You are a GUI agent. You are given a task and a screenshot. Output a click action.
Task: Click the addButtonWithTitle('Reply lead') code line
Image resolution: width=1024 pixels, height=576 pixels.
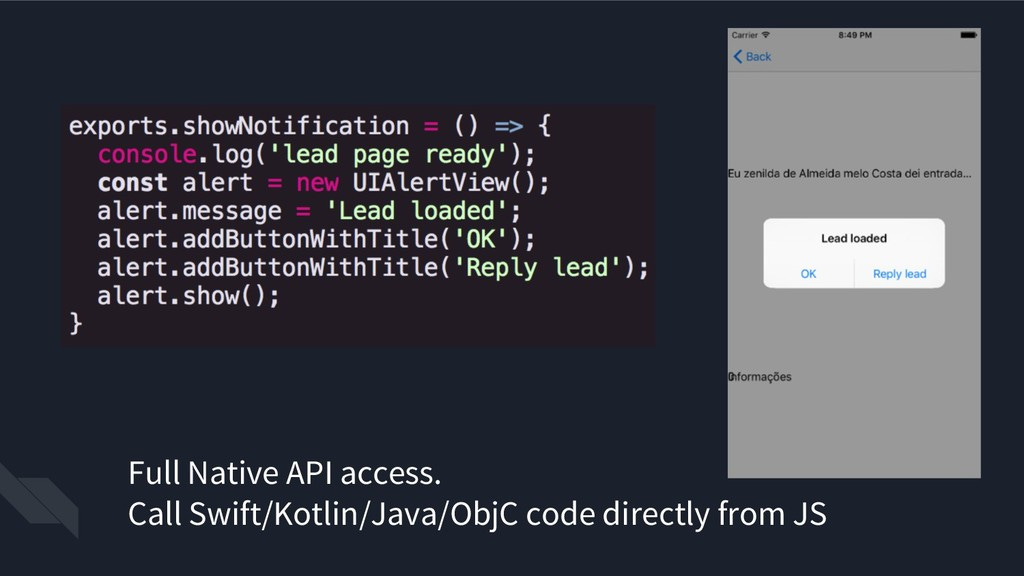373,268
